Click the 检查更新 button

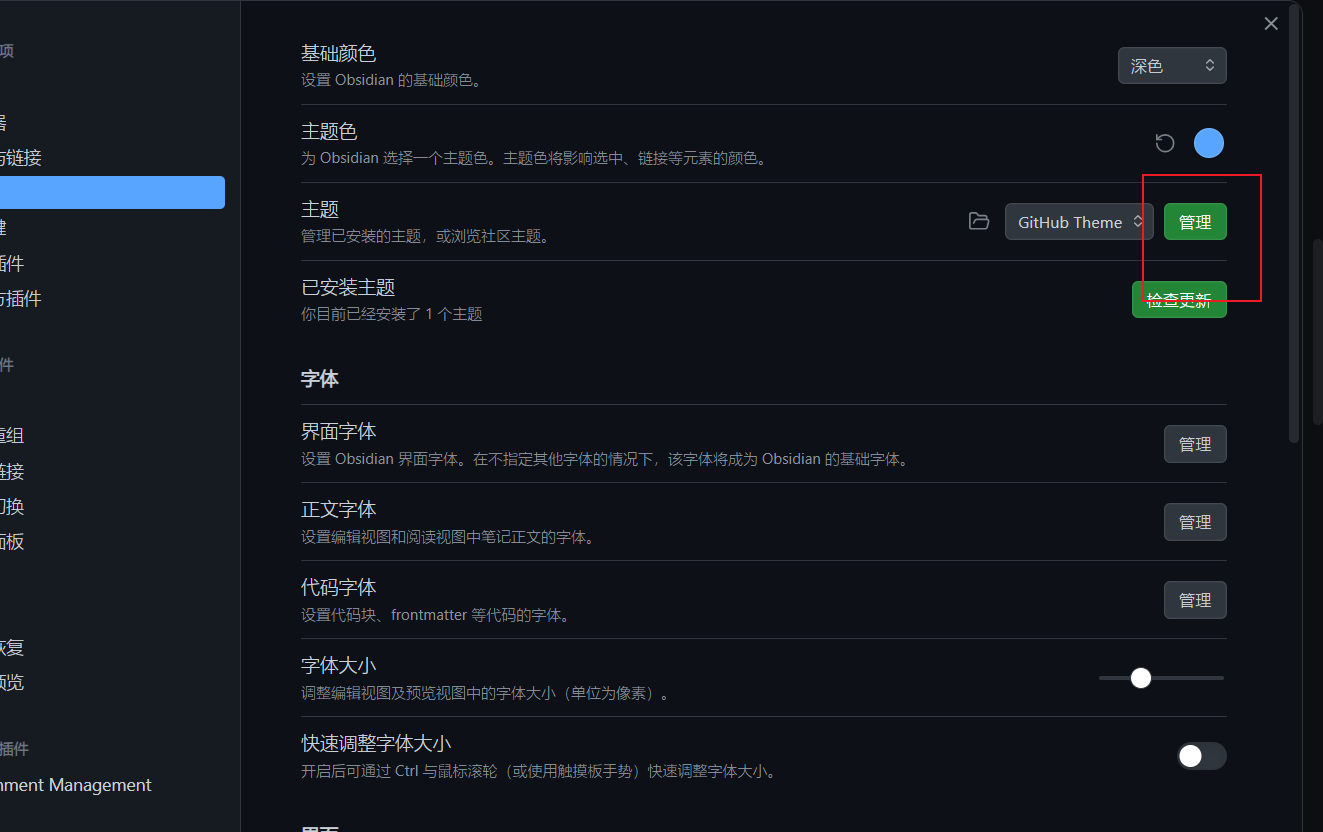pos(1179,300)
